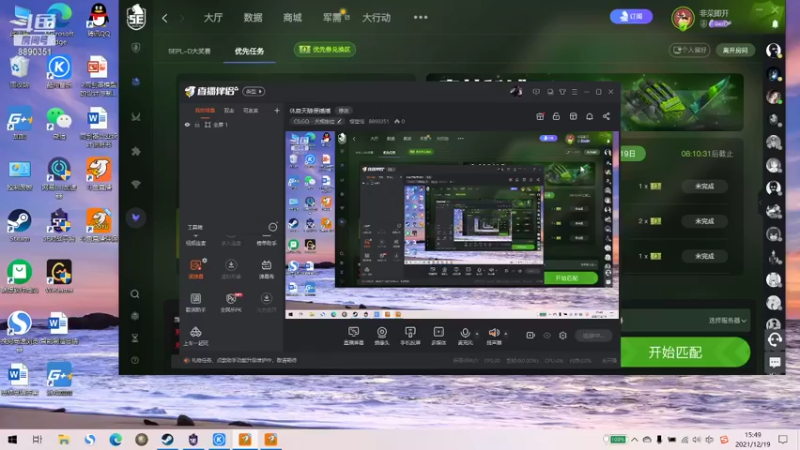Image resolution: width=800 pixels, height=450 pixels.
Task: Open the bell notification icon in streaming app
Action: click(x=589, y=116)
